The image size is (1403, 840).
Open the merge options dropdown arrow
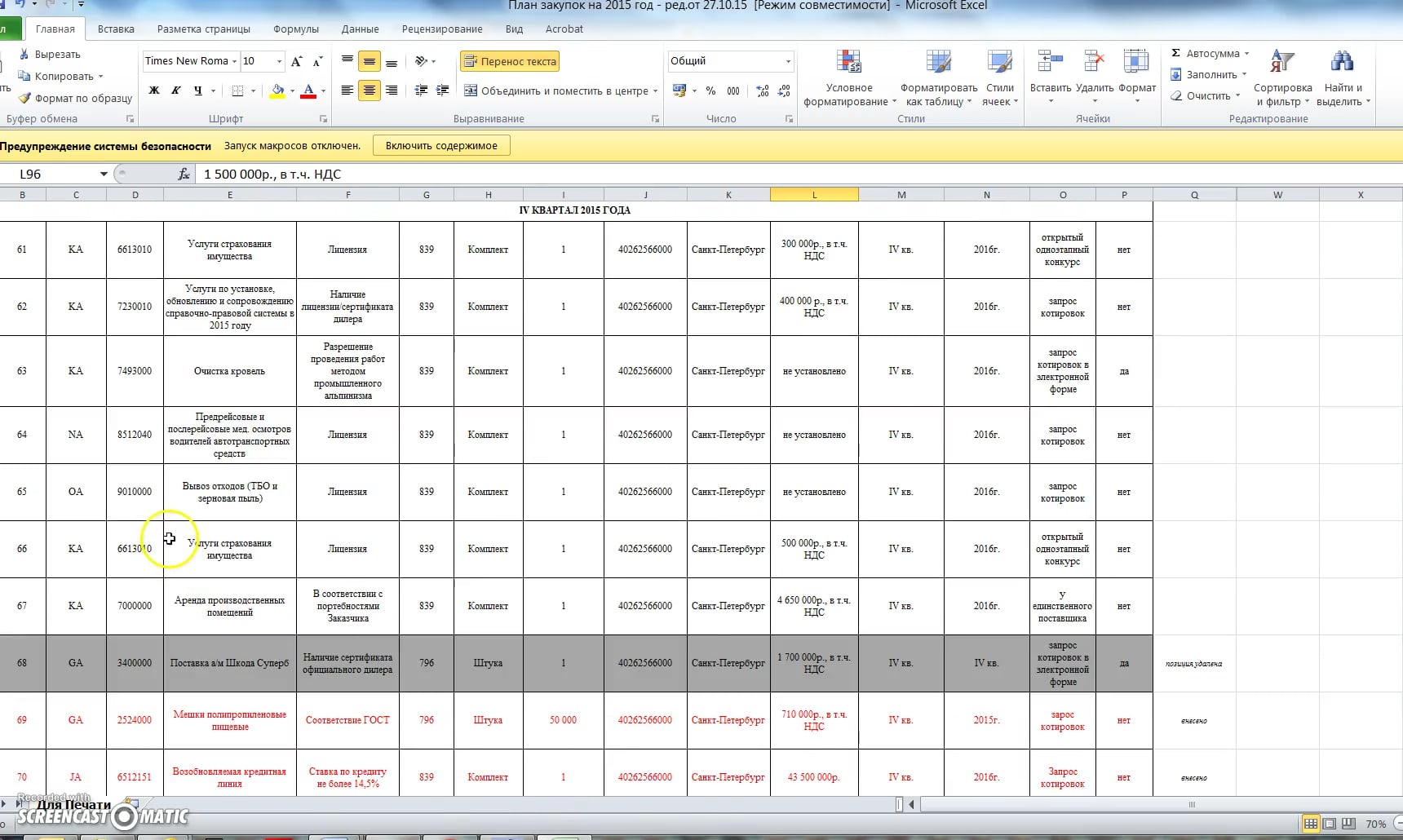click(655, 91)
